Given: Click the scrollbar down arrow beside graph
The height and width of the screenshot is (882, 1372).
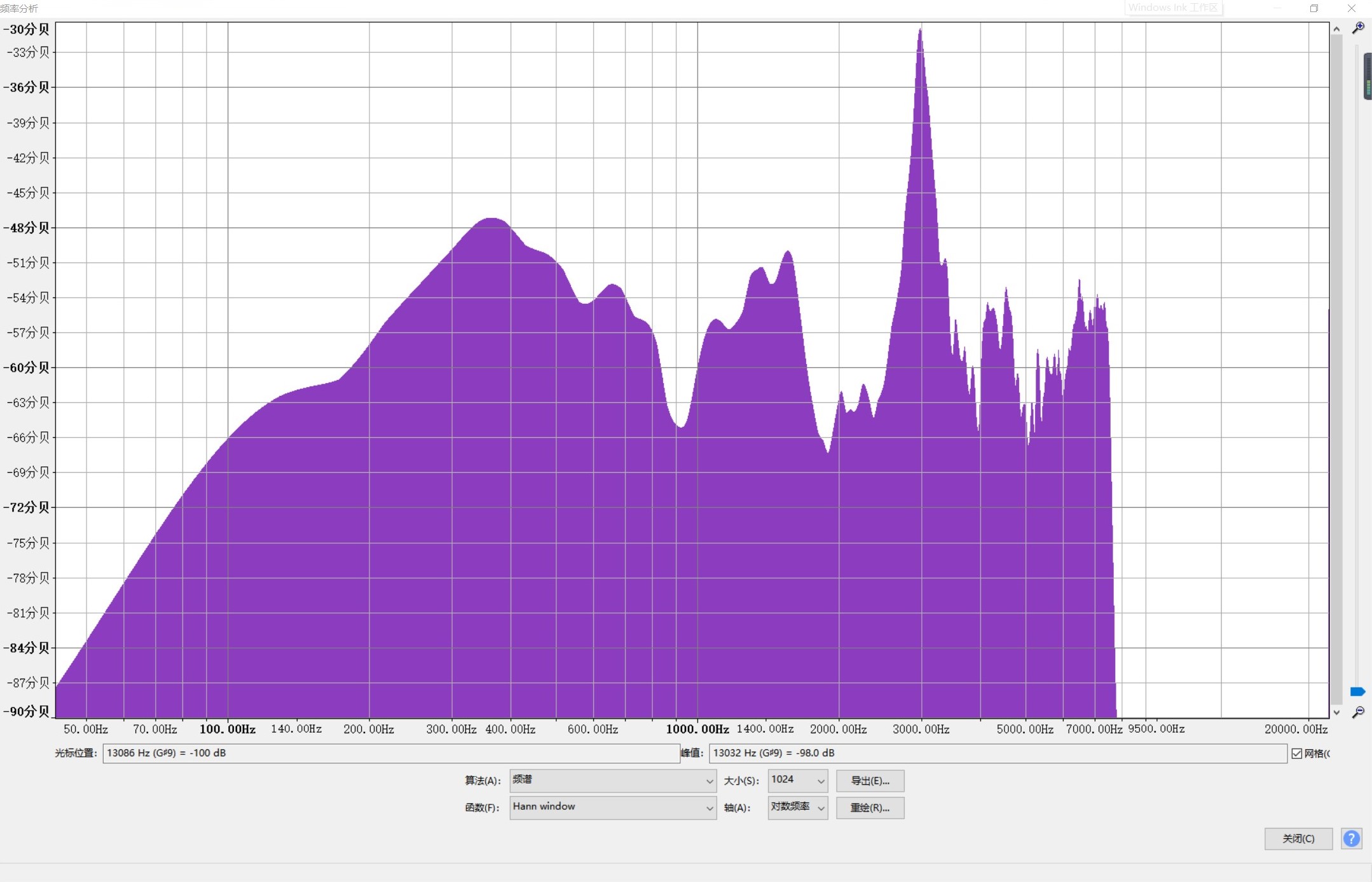Looking at the screenshot, I should 1336,712.
